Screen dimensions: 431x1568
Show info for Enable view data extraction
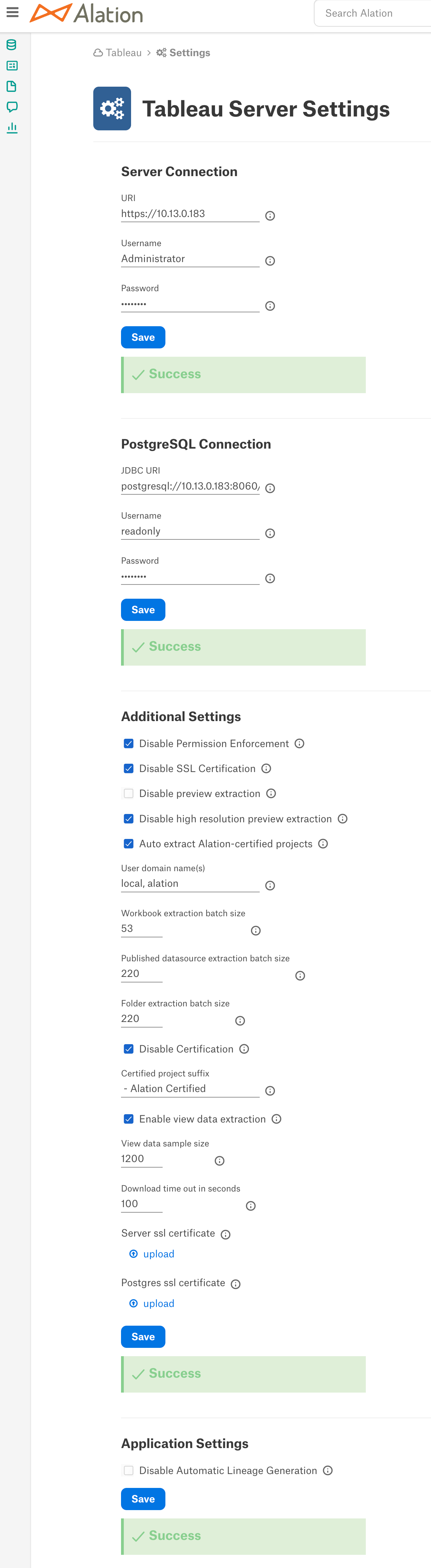[276, 1119]
